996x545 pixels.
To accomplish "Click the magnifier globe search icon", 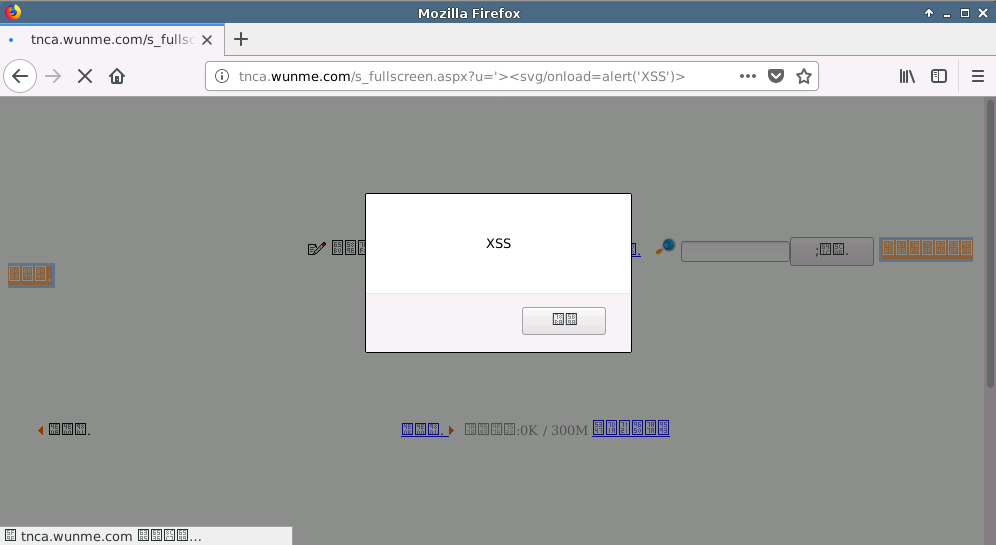I will coord(665,247).
